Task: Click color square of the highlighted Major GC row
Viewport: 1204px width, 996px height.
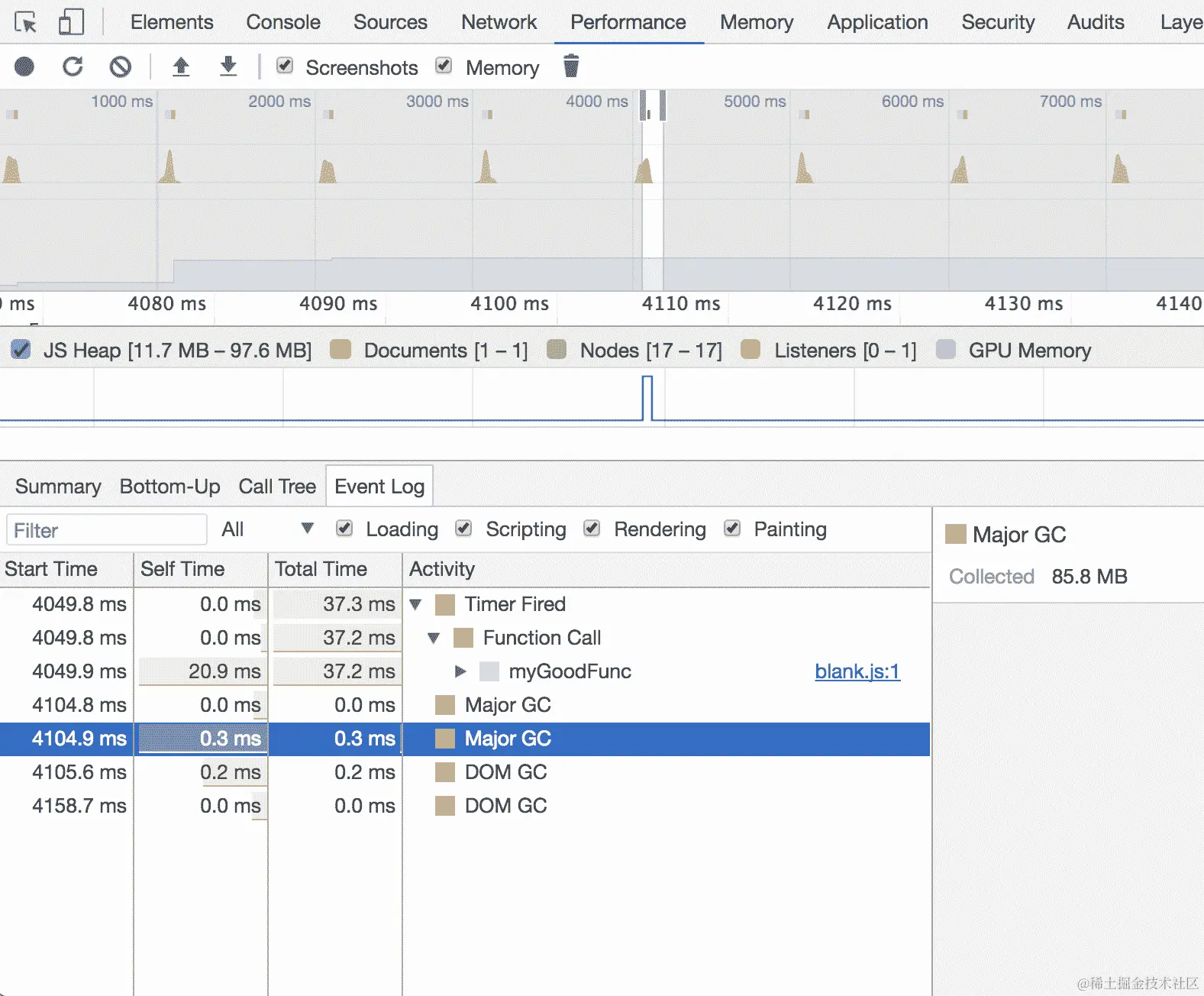Action: point(445,739)
